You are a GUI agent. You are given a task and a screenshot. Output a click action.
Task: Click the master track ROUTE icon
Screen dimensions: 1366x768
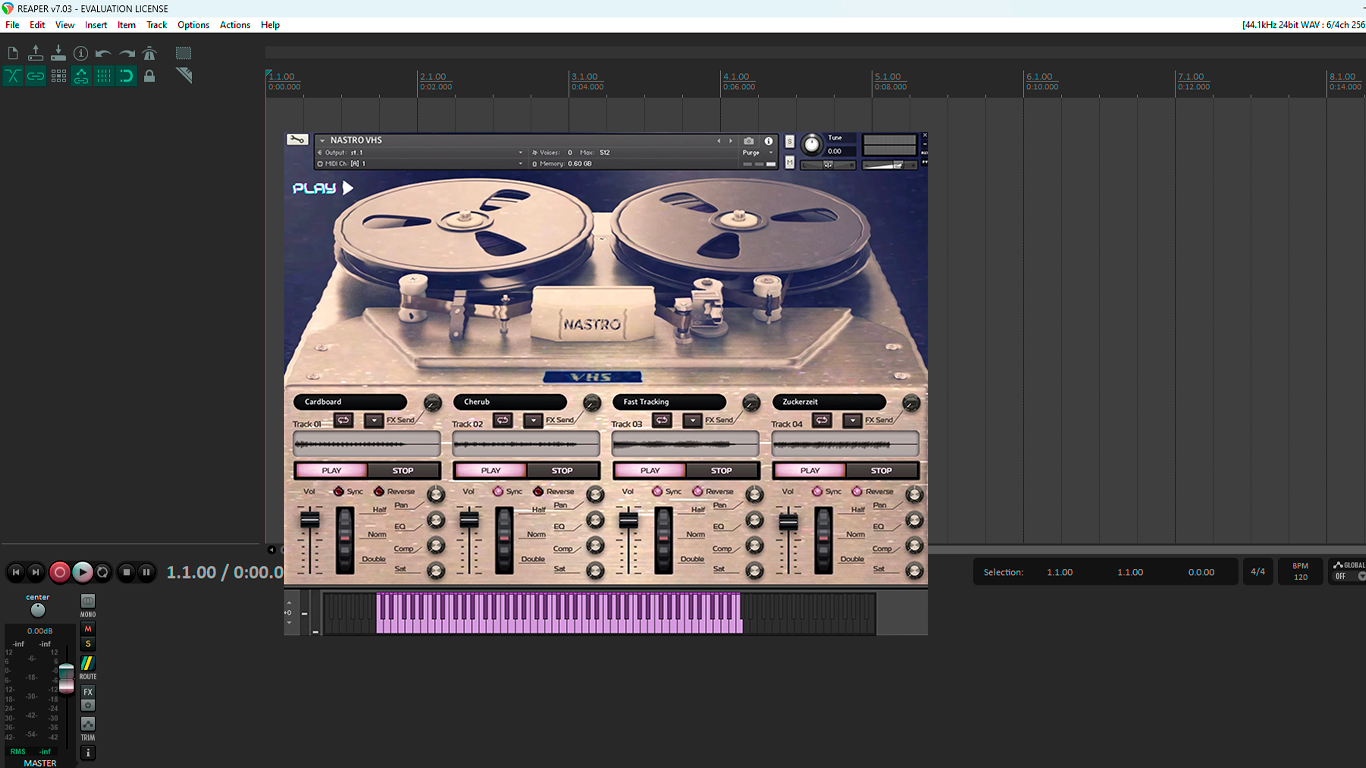tap(88, 663)
